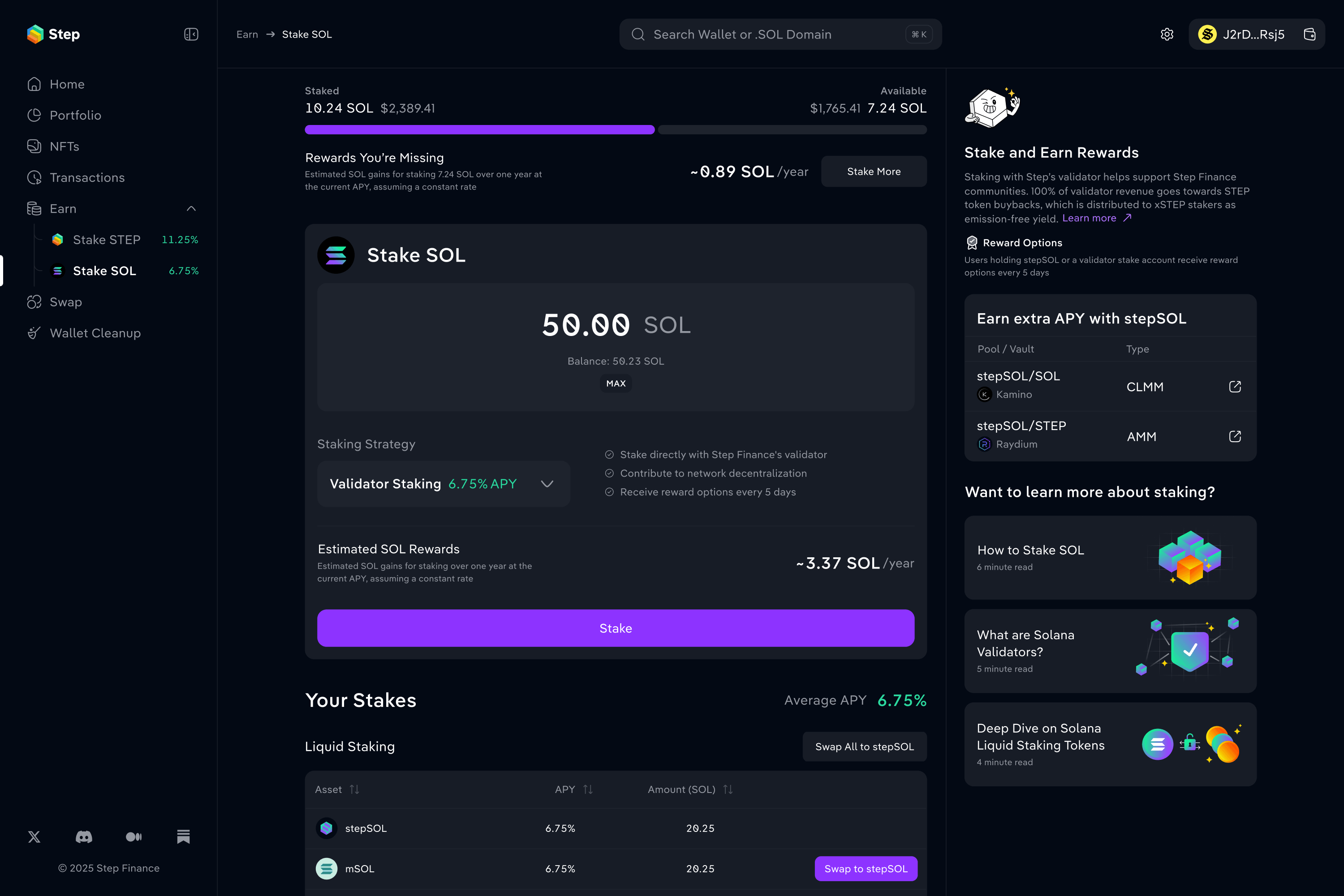Image resolution: width=1344 pixels, height=896 pixels.
Task: Sort stakes by Asset column
Action: [x=337, y=789]
